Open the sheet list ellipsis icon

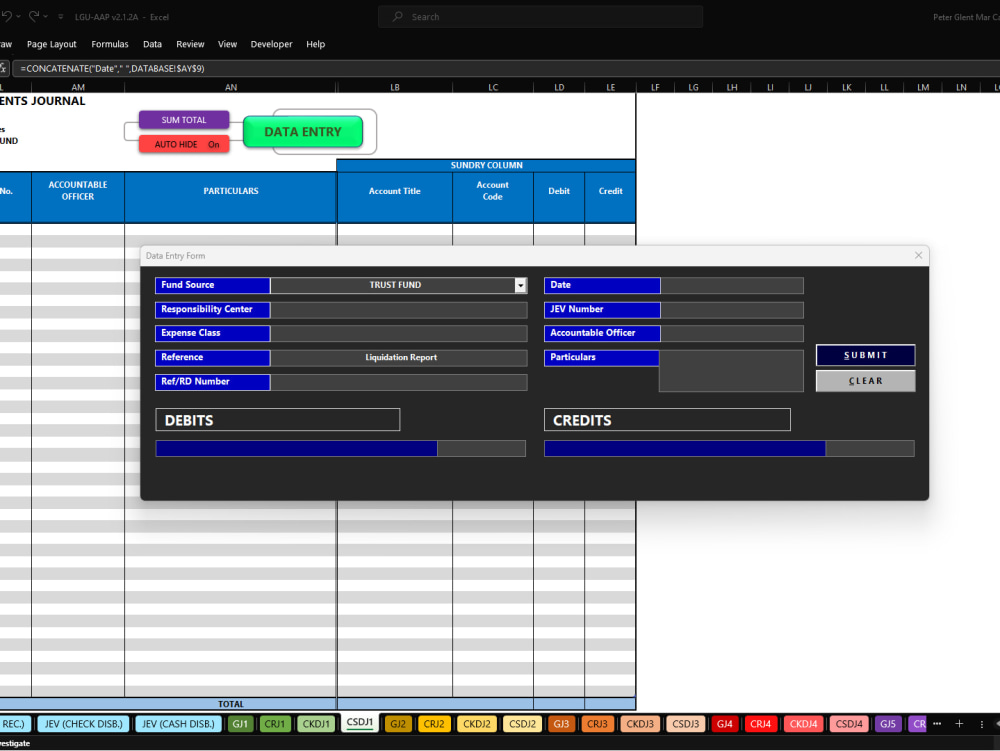[937, 723]
